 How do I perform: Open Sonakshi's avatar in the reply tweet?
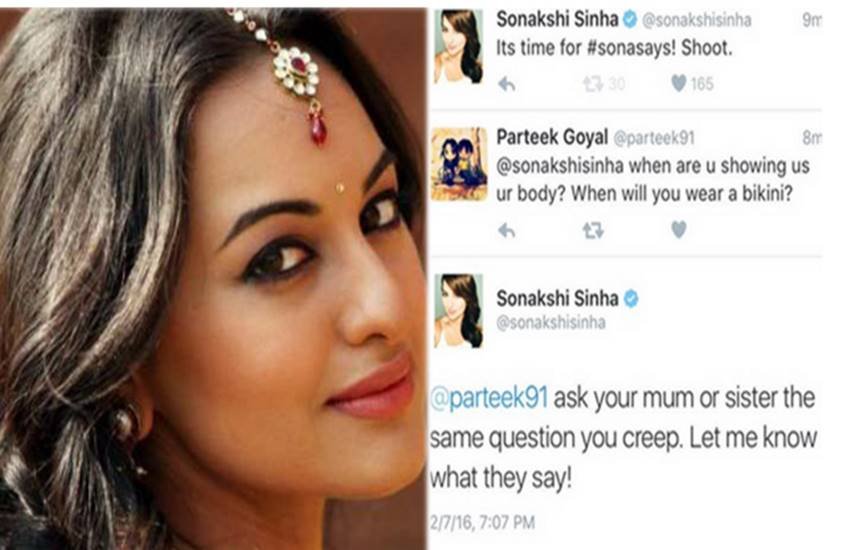(459, 310)
